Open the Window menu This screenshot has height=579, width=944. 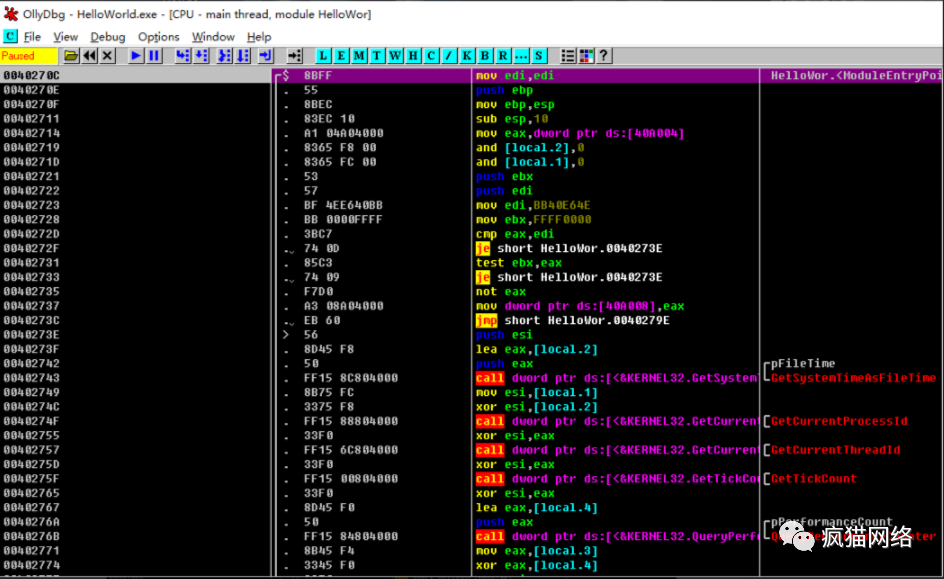coord(213,37)
